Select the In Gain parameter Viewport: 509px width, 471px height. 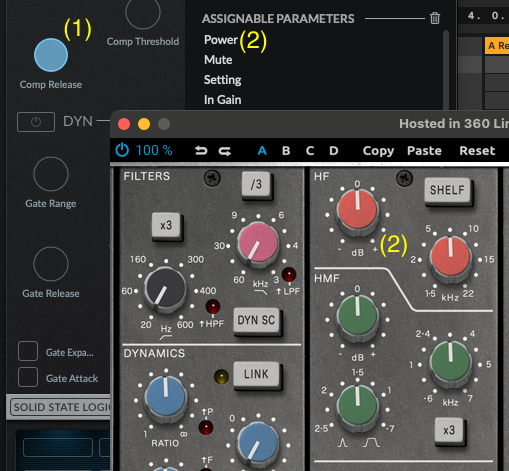(222, 100)
